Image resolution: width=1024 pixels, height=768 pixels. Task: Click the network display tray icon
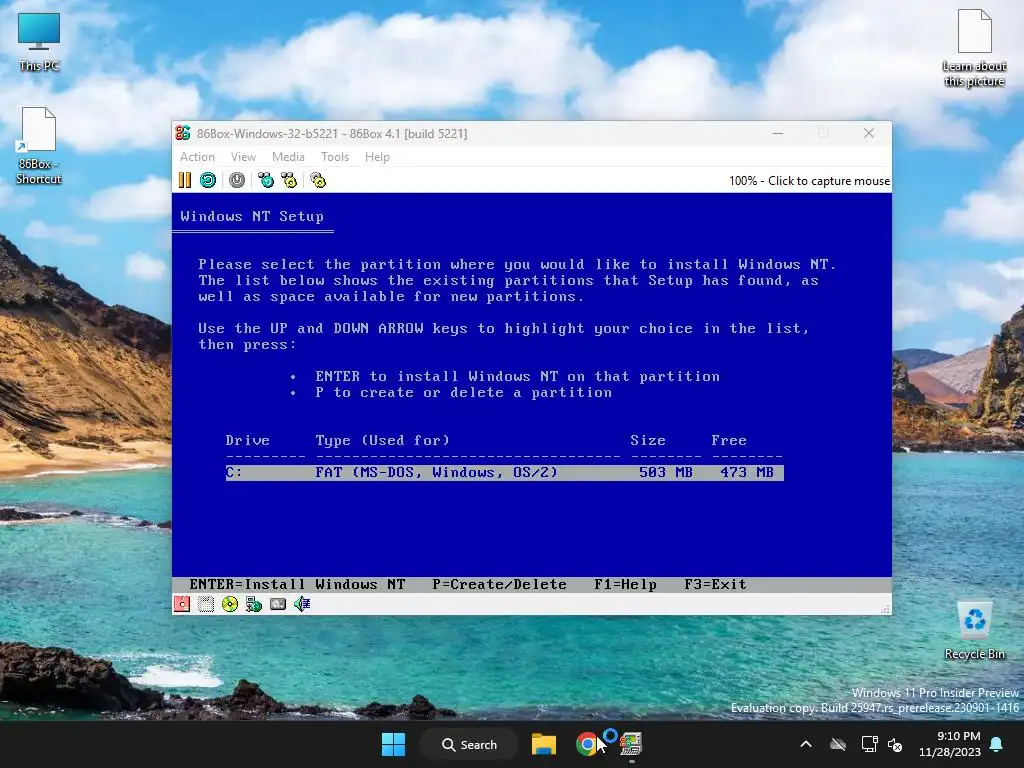pos(869,744)
